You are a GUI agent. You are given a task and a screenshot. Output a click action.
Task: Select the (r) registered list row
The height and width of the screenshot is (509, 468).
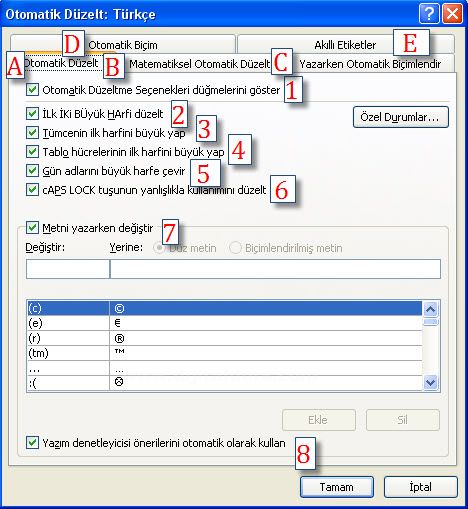pos(225,338)
